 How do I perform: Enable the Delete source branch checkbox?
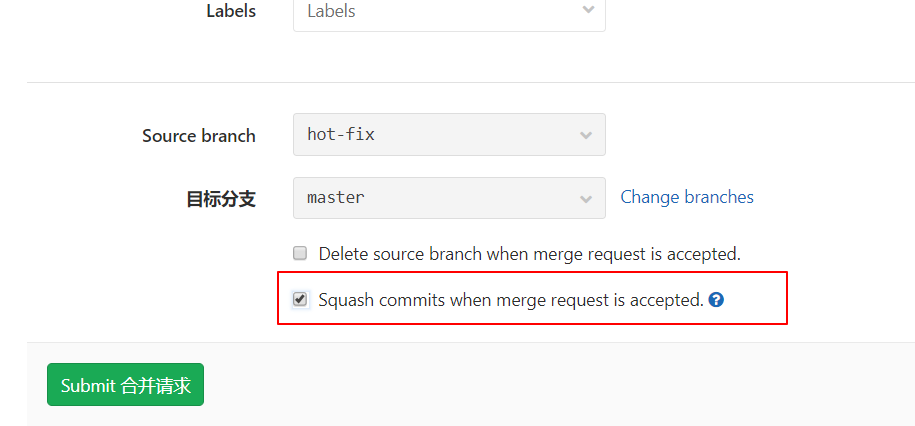[300, 253]
